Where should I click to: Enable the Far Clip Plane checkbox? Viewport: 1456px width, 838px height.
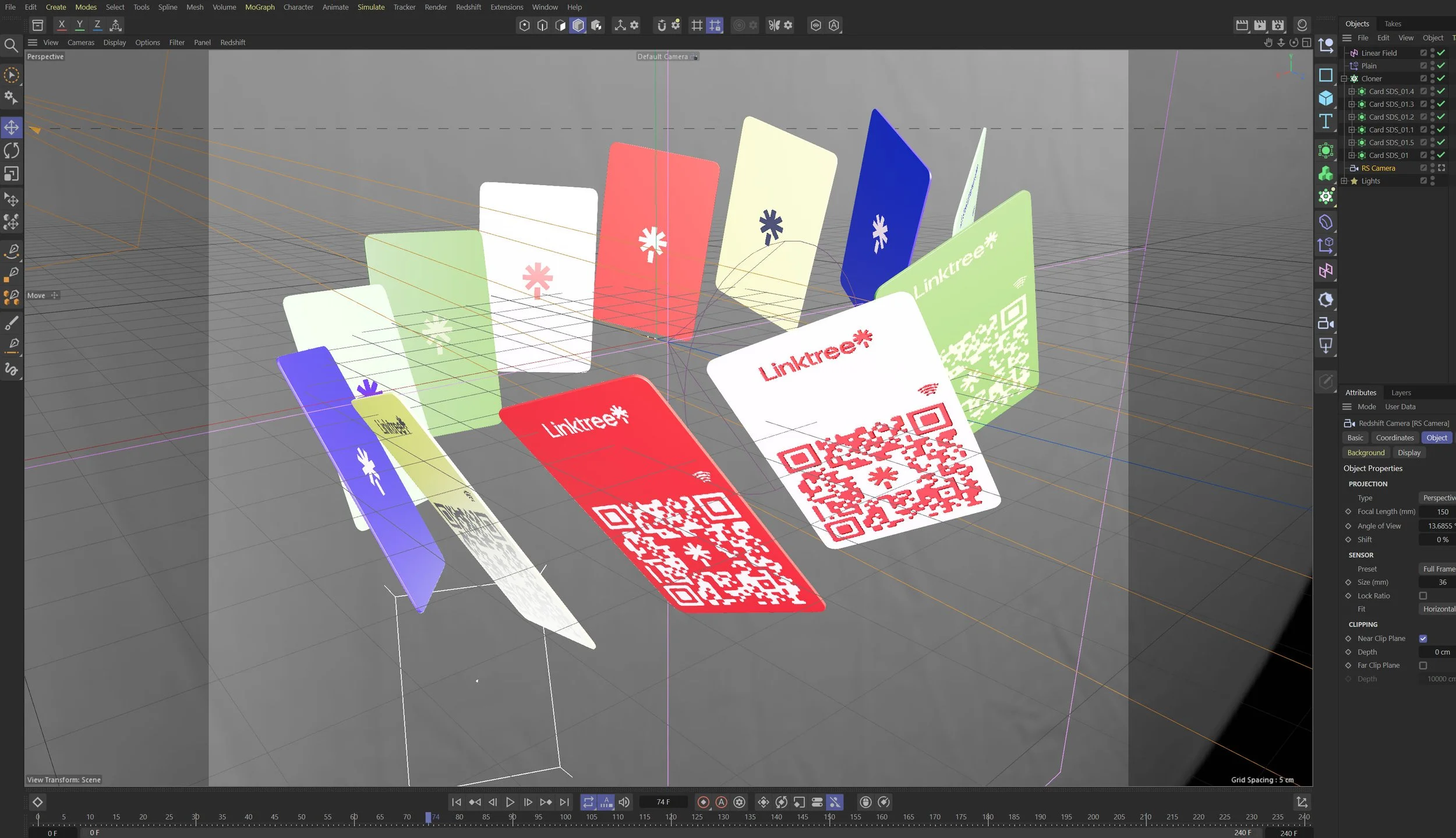pyautogui.click(x=1423, y=665)
